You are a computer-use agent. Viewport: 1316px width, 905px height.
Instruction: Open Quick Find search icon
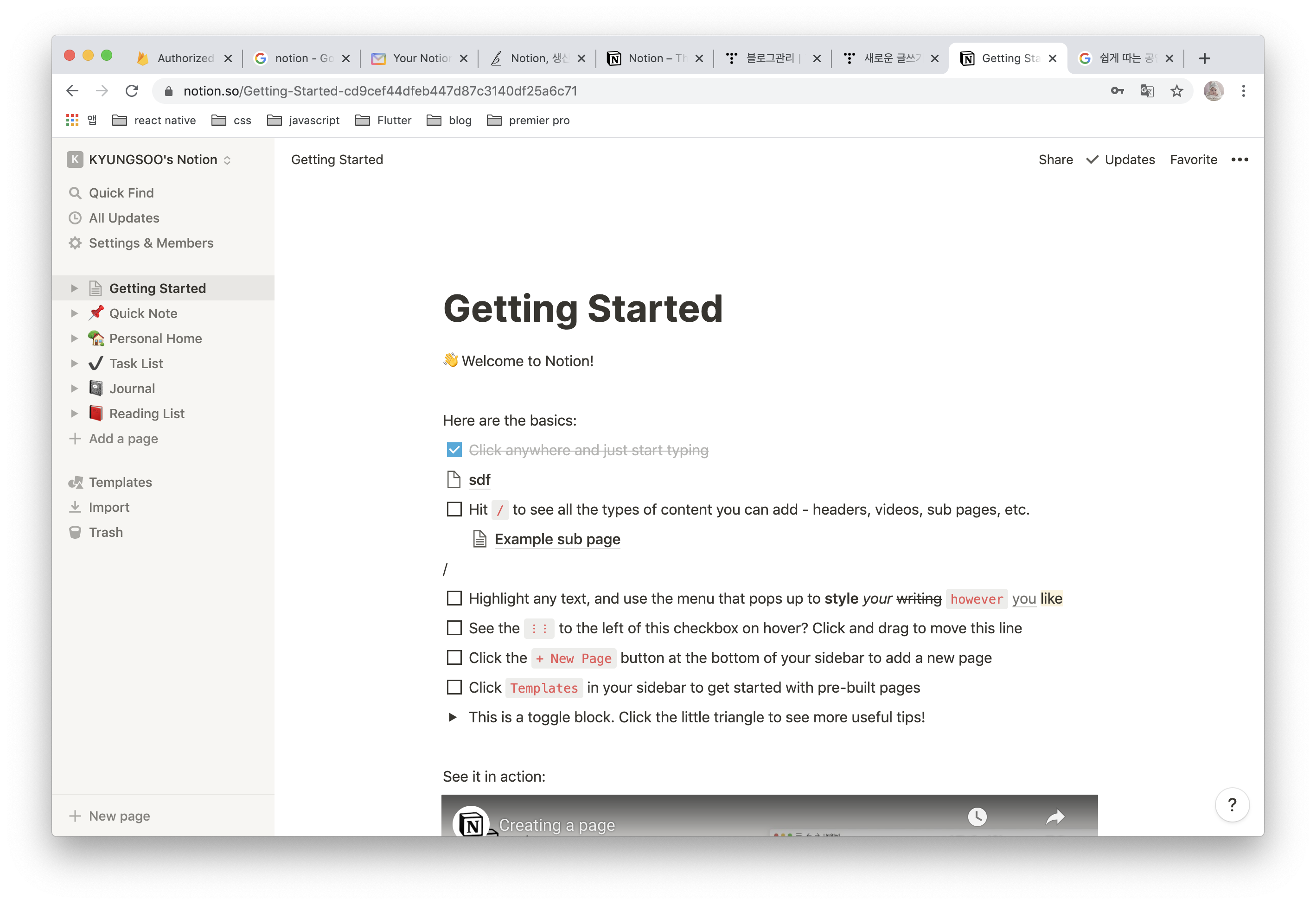75,193
